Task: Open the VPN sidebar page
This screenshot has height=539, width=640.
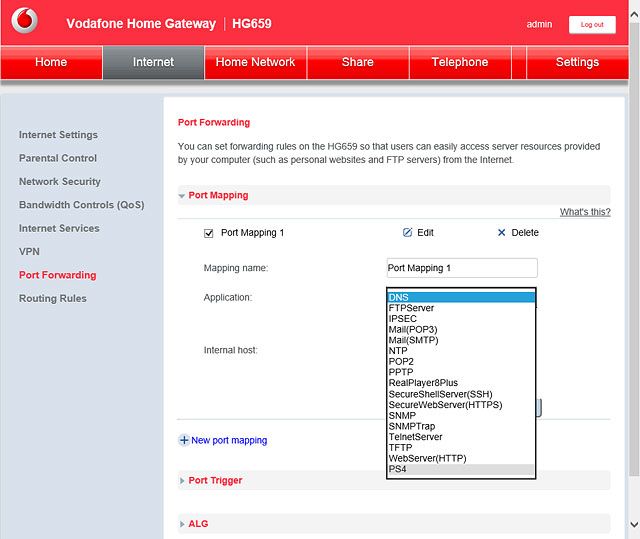Action: click(29, 252)
